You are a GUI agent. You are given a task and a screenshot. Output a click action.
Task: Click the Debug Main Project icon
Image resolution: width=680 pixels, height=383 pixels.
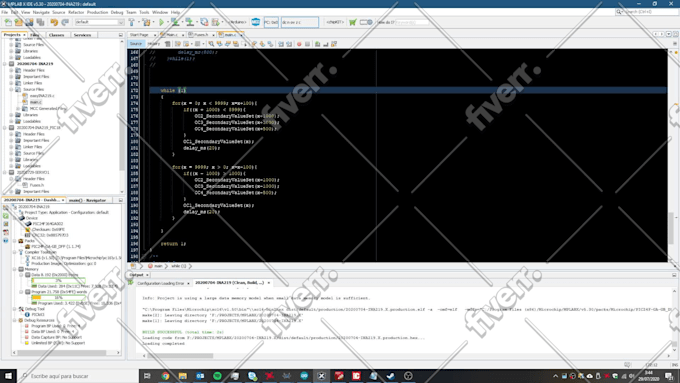click(x=216, y=22)
